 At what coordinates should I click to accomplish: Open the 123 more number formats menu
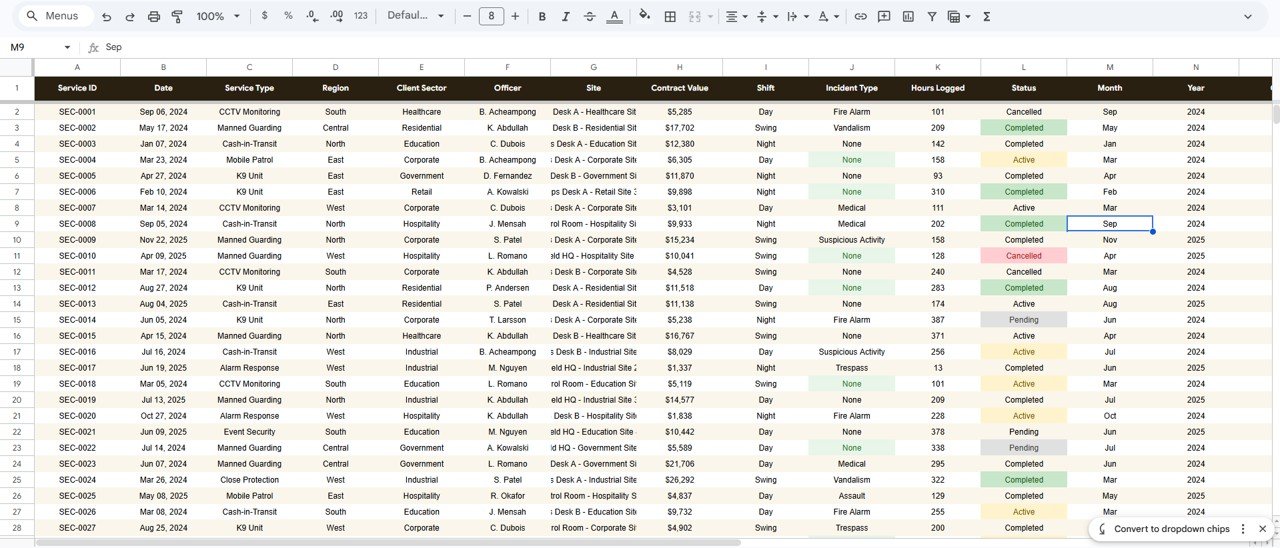361,16
